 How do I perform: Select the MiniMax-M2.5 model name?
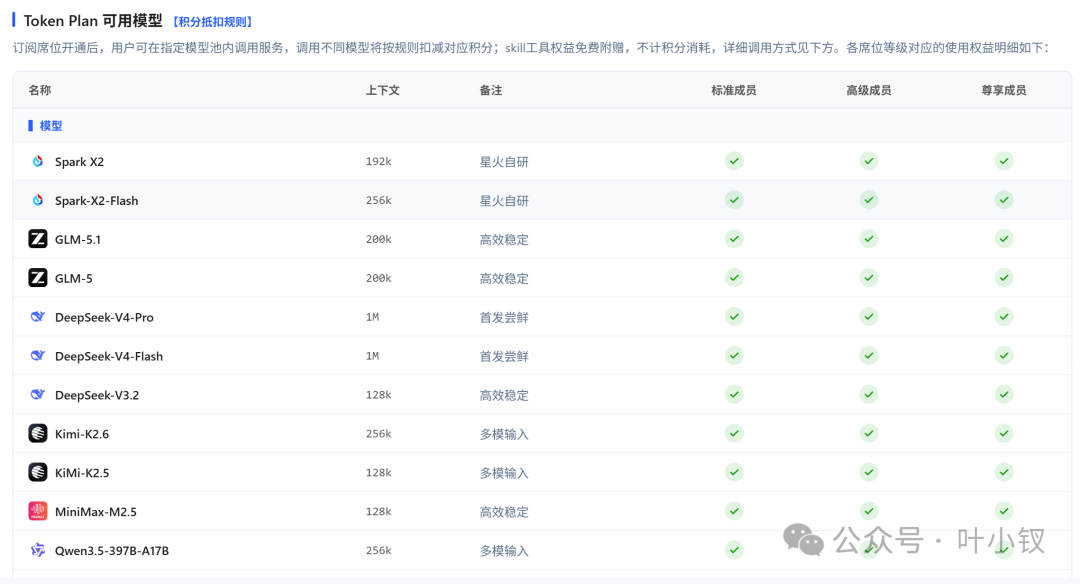pos(96,512)
